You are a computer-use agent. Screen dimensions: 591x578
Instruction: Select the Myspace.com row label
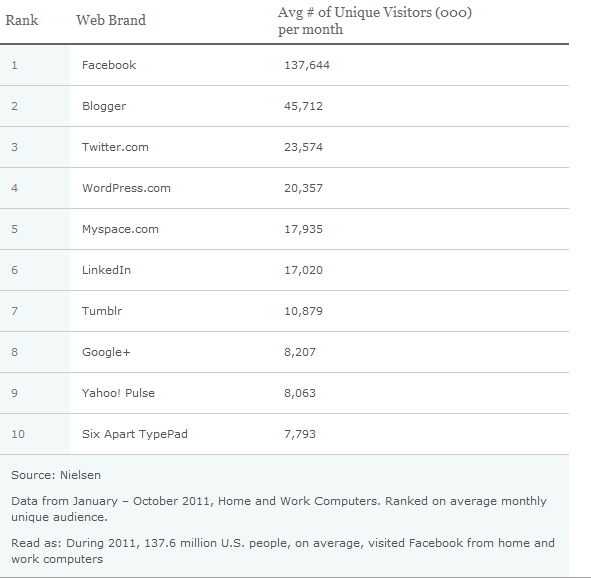pos(120,229)
